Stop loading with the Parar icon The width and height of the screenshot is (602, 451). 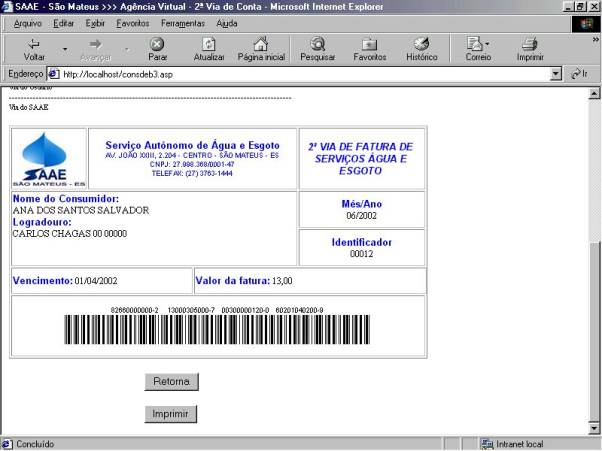(157, 44)
